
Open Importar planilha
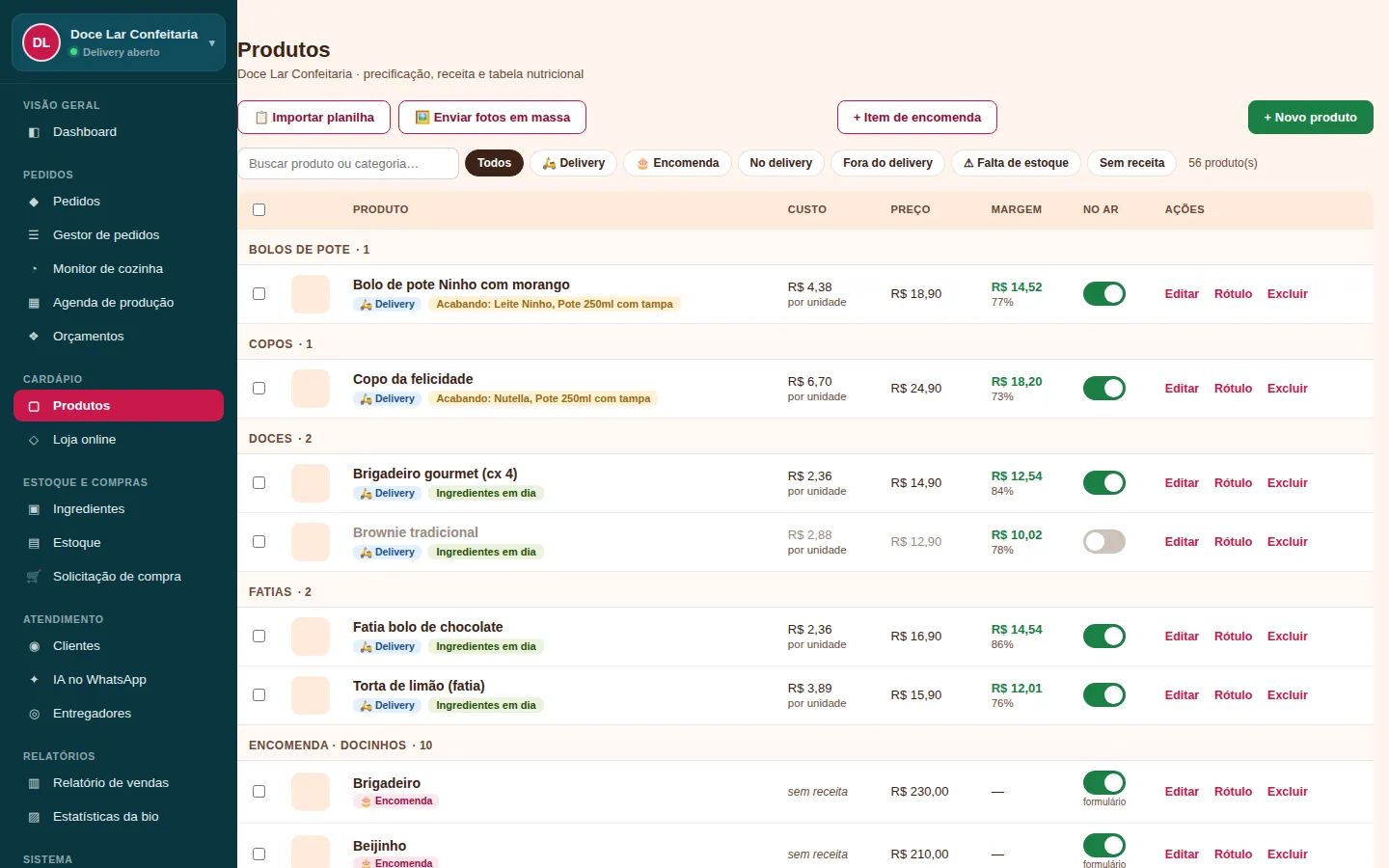coord(313,118)
